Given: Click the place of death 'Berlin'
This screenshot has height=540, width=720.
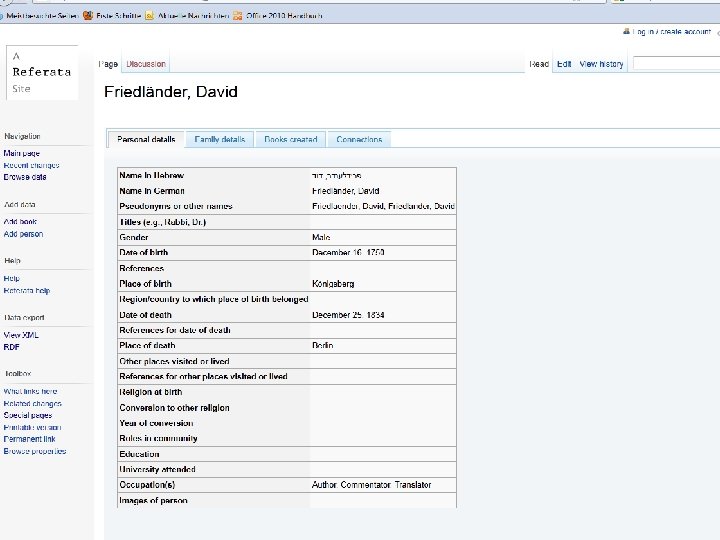Looking at the screenshot, I should tap(322, 345).
